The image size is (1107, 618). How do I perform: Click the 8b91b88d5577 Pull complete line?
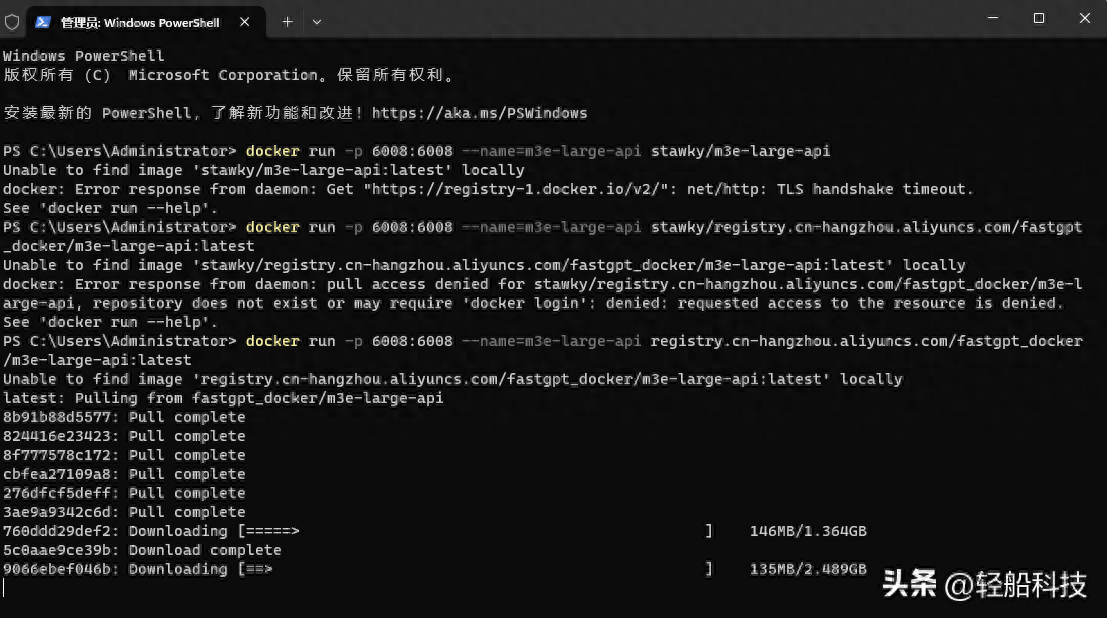click(x=124, y=417)
